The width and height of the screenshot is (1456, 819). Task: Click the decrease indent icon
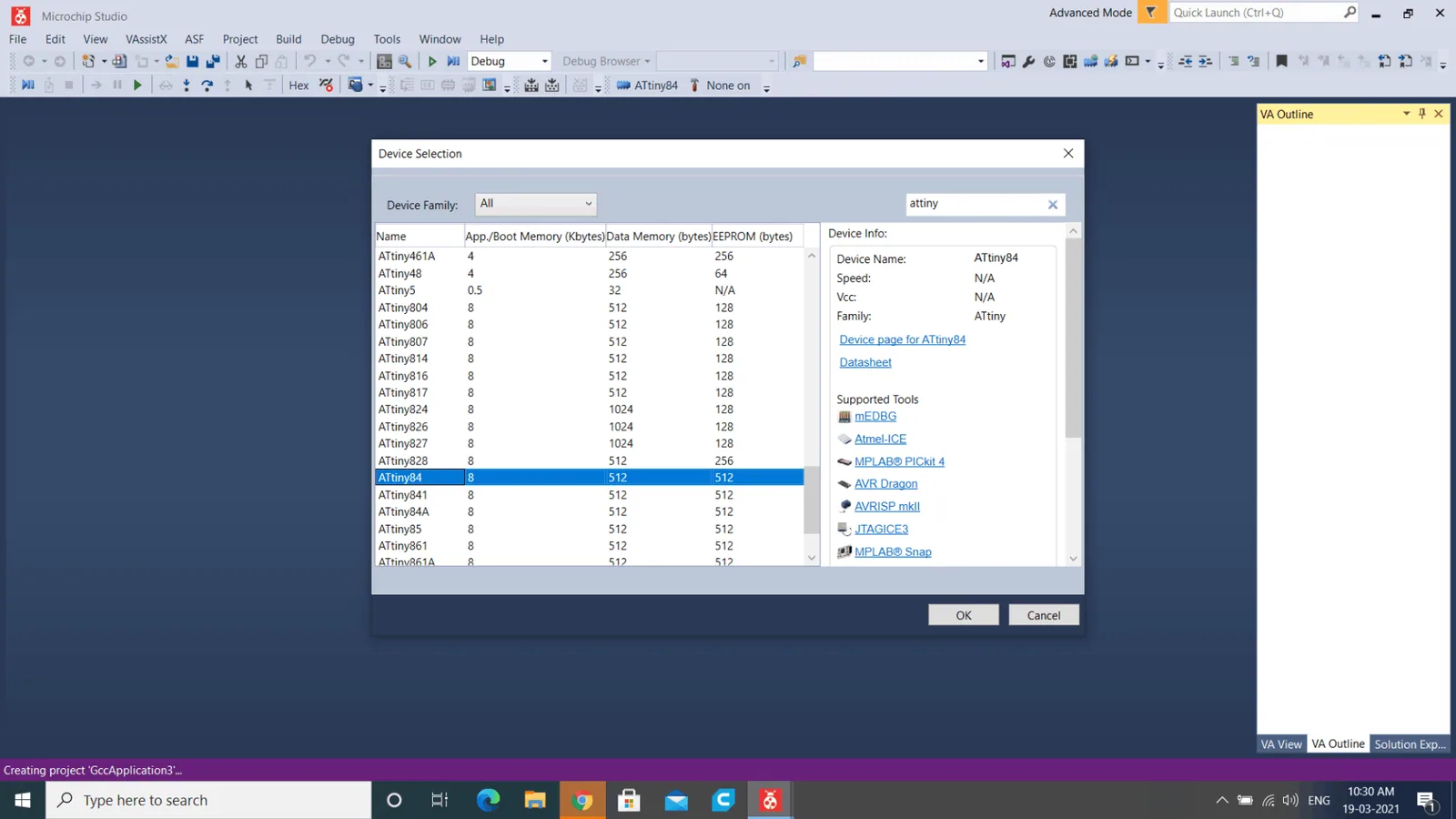(x=1185, y=61)
